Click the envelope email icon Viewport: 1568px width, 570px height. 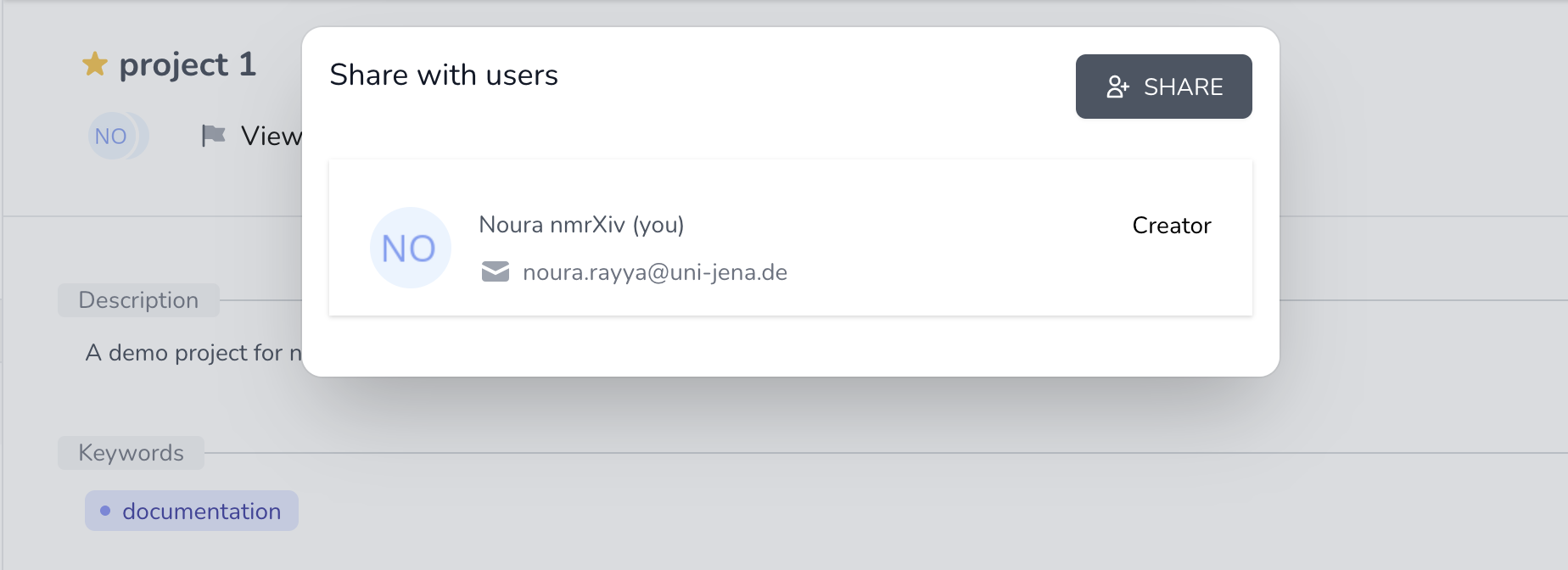click(x=496, y=271)
